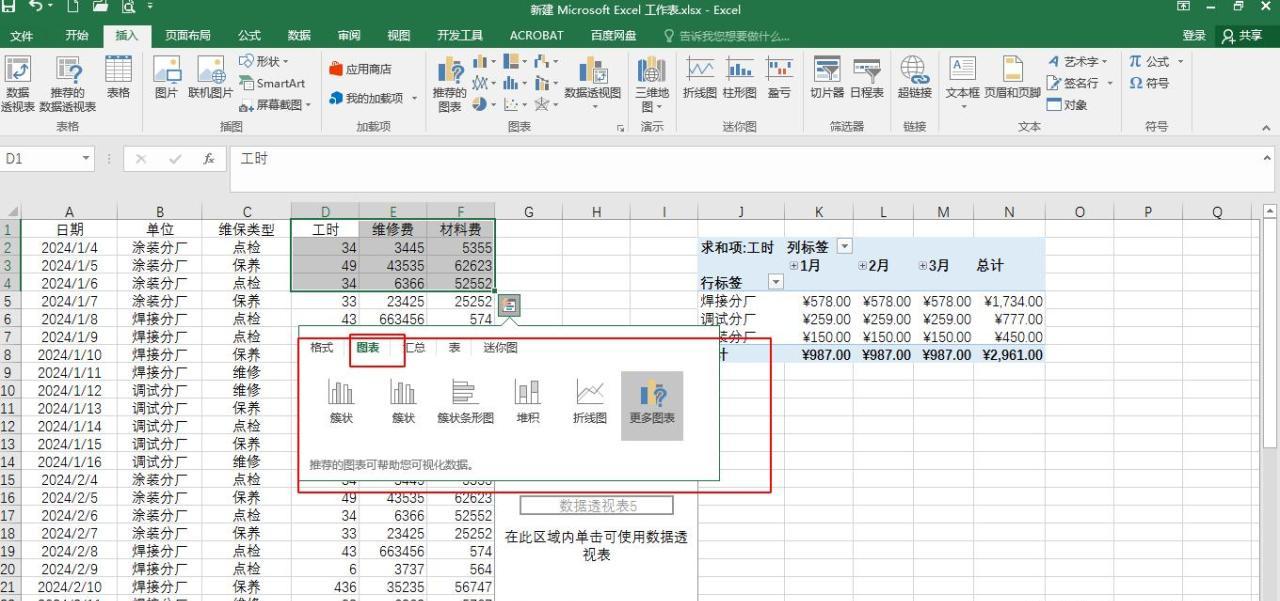
Task: Select the 表 tab in Quick Analysis
Action: 454,348
